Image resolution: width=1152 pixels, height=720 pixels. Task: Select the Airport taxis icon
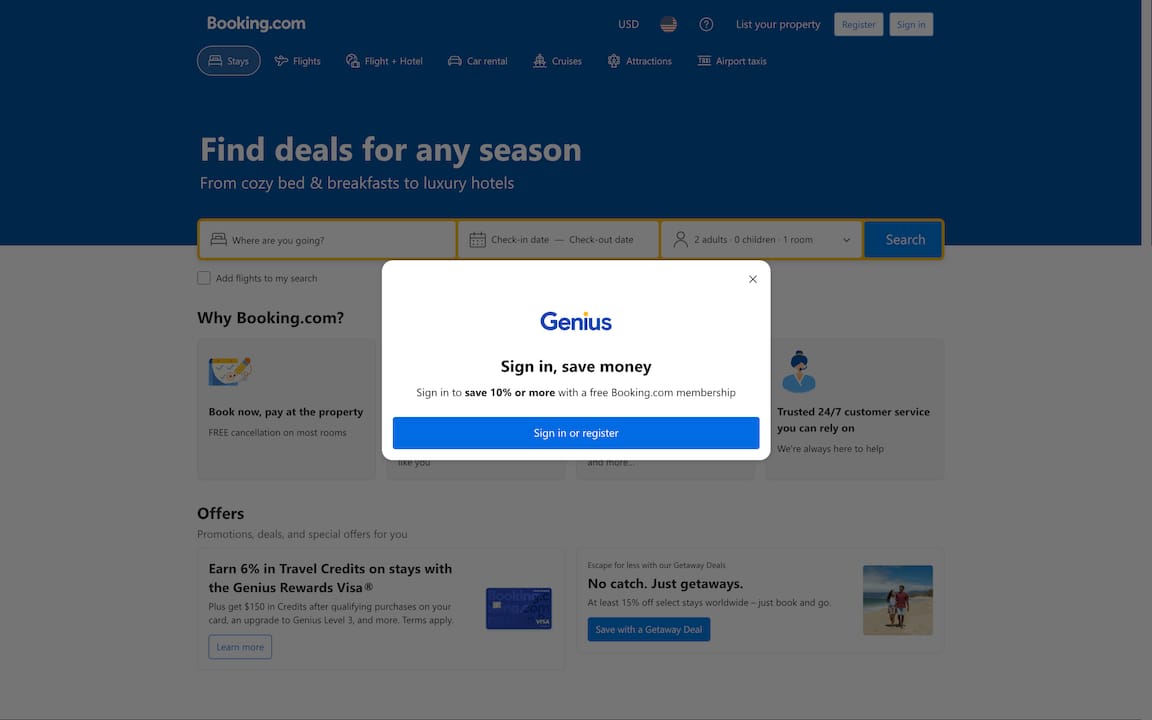[703, 61]
